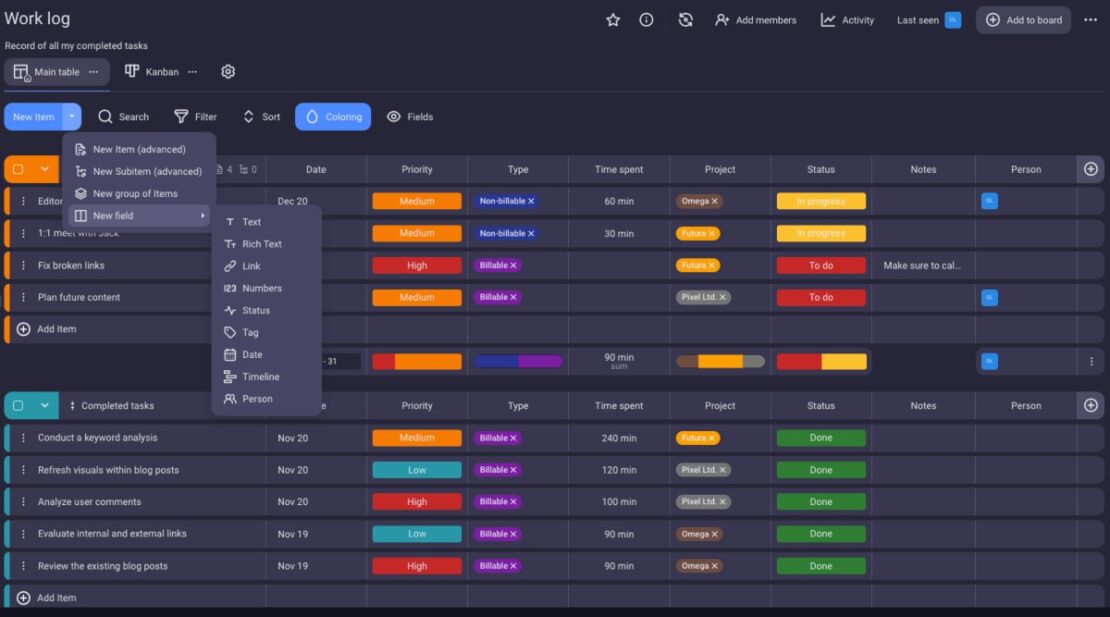Click the Status summary color bar
This screenshot has height=617, width=1110.
[821, 362]
